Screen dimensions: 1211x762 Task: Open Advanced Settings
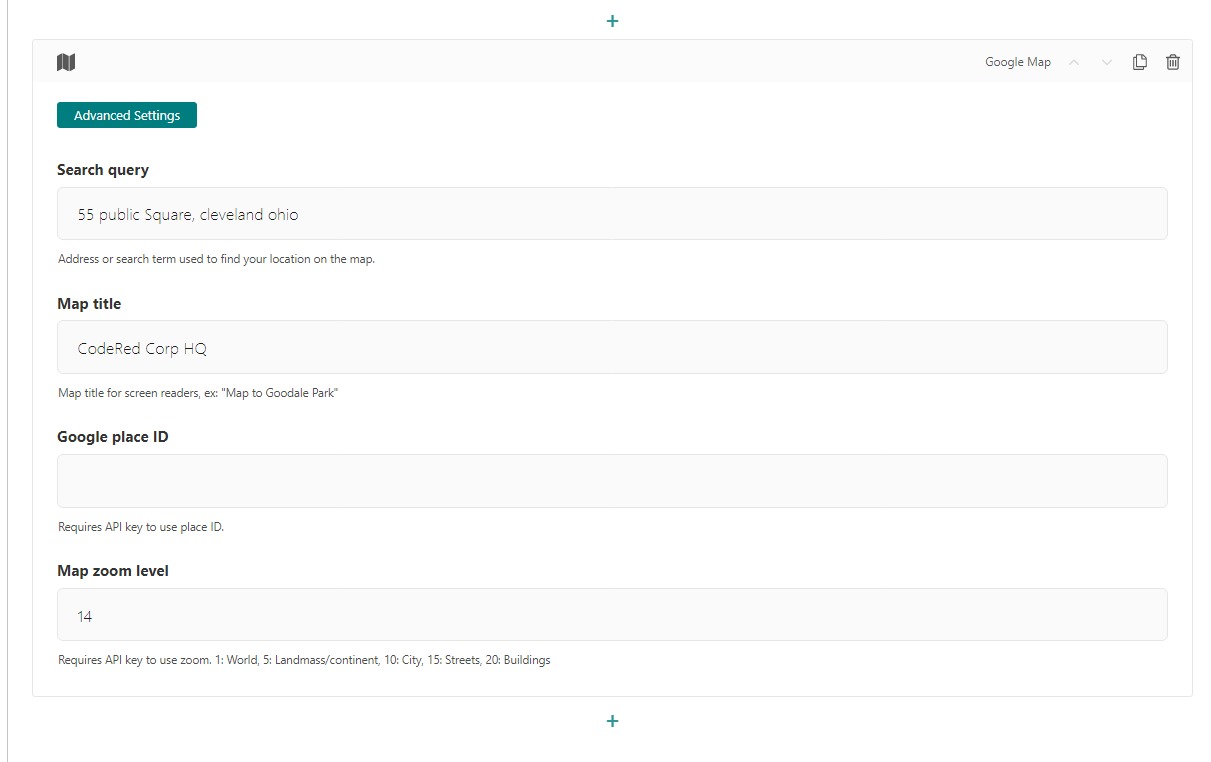click(127, 115)
